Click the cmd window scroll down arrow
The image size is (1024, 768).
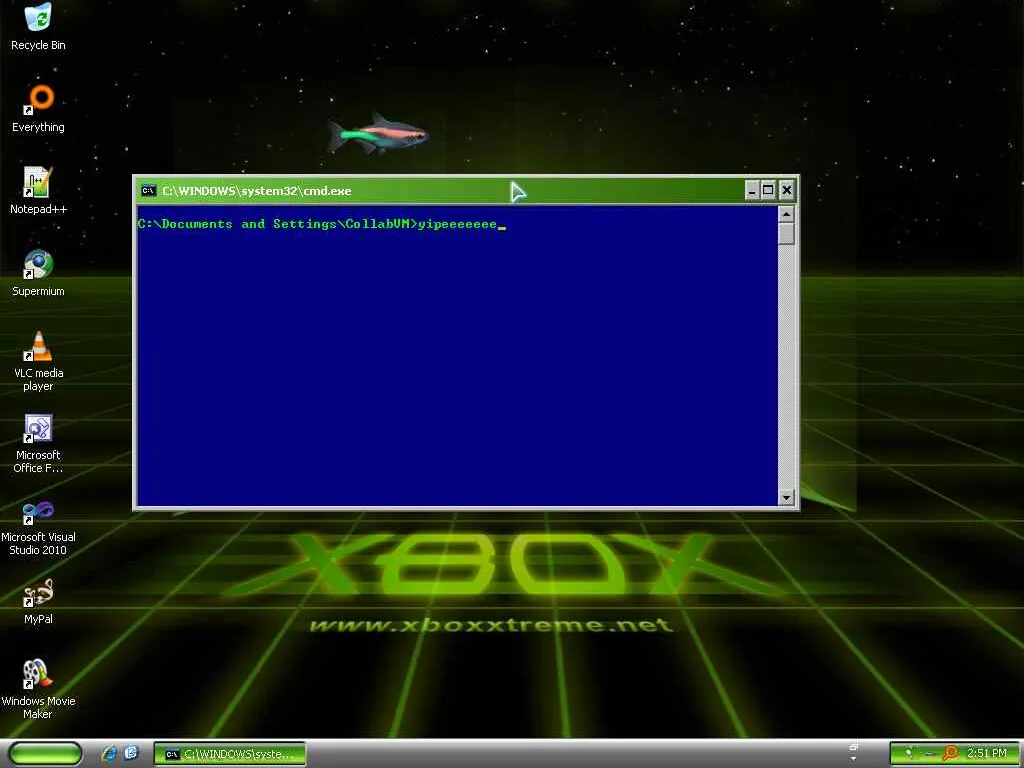(x=786, y=498)
